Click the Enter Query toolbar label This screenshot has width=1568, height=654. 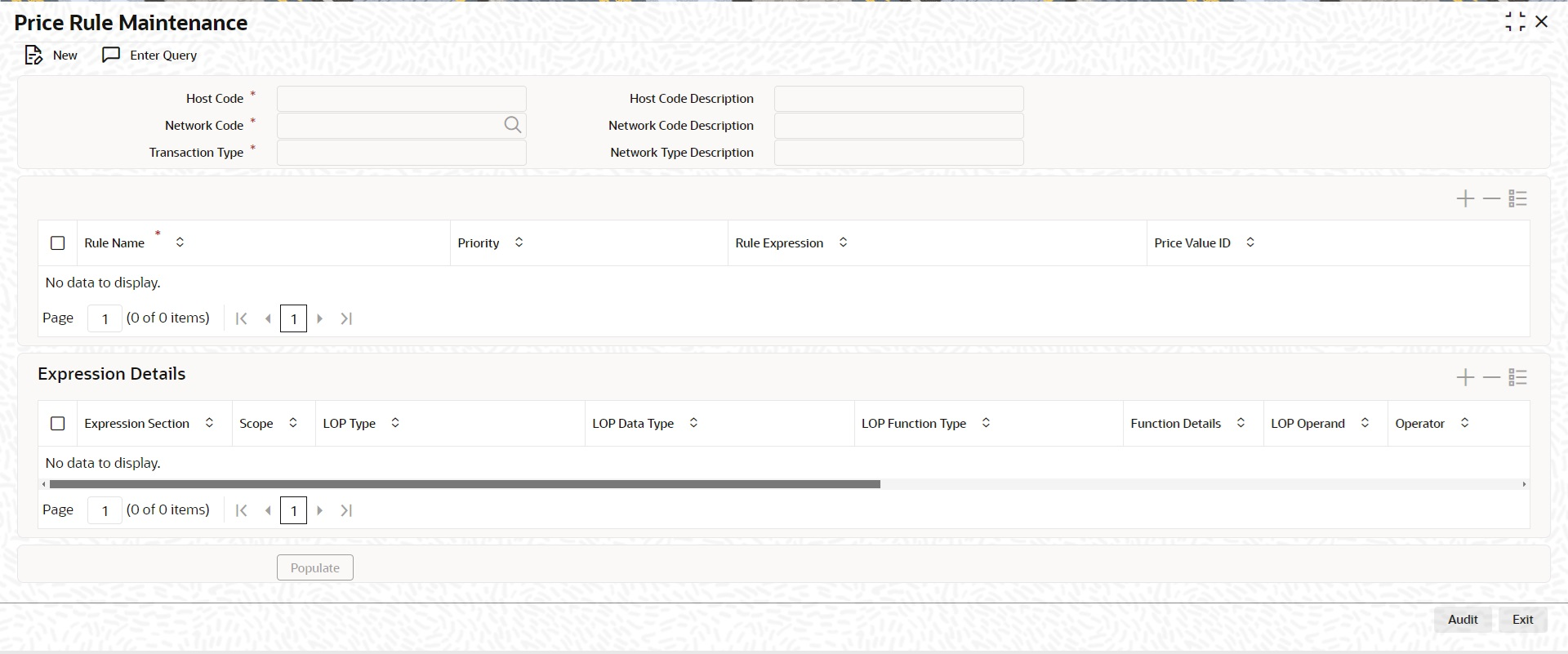[163, 56]
